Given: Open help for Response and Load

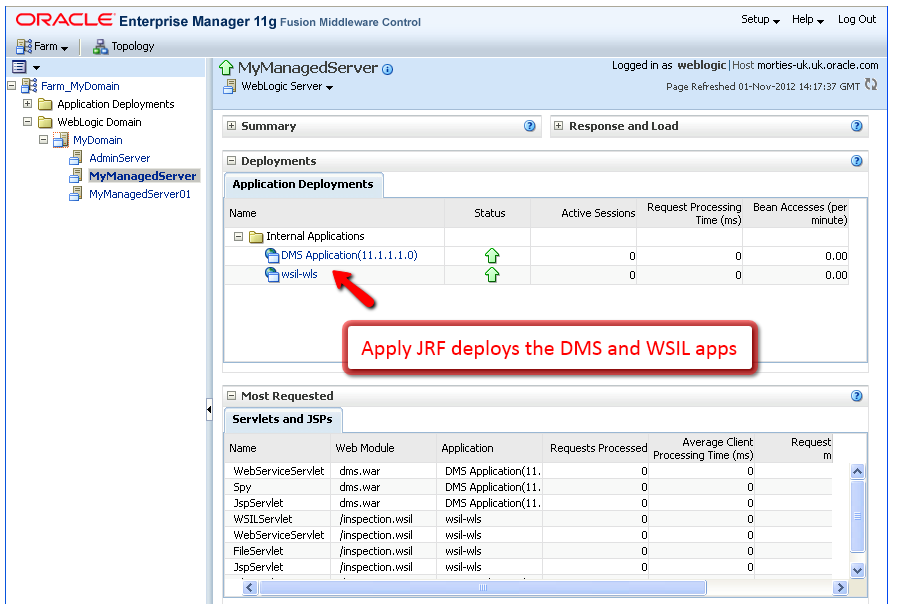Looking at the screenshot, I should point(856,126).
